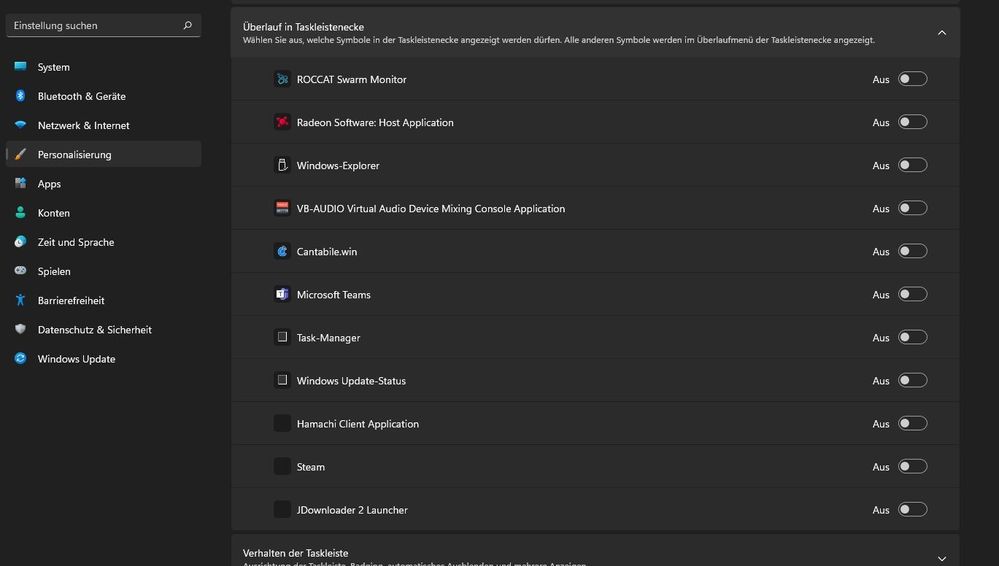Click the ROCCAT Swarm Monitor app icon
The width and height of the screenshot is (999, 566).
coord(282,79)
